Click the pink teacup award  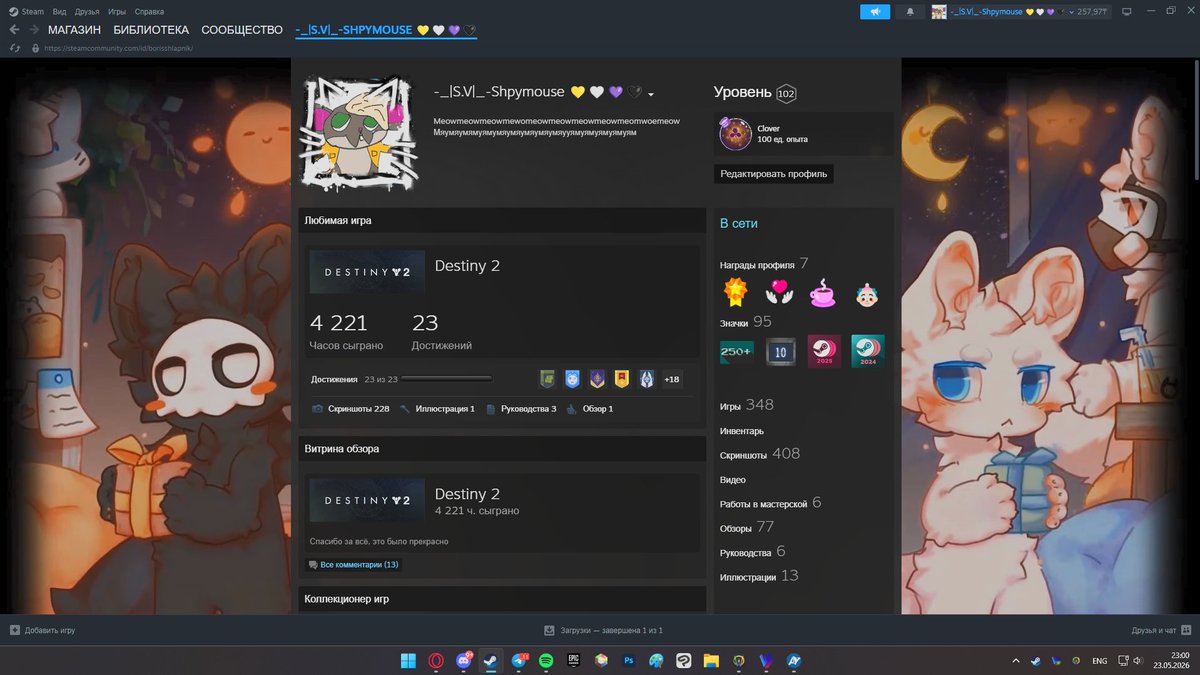(x=822, y=293)
